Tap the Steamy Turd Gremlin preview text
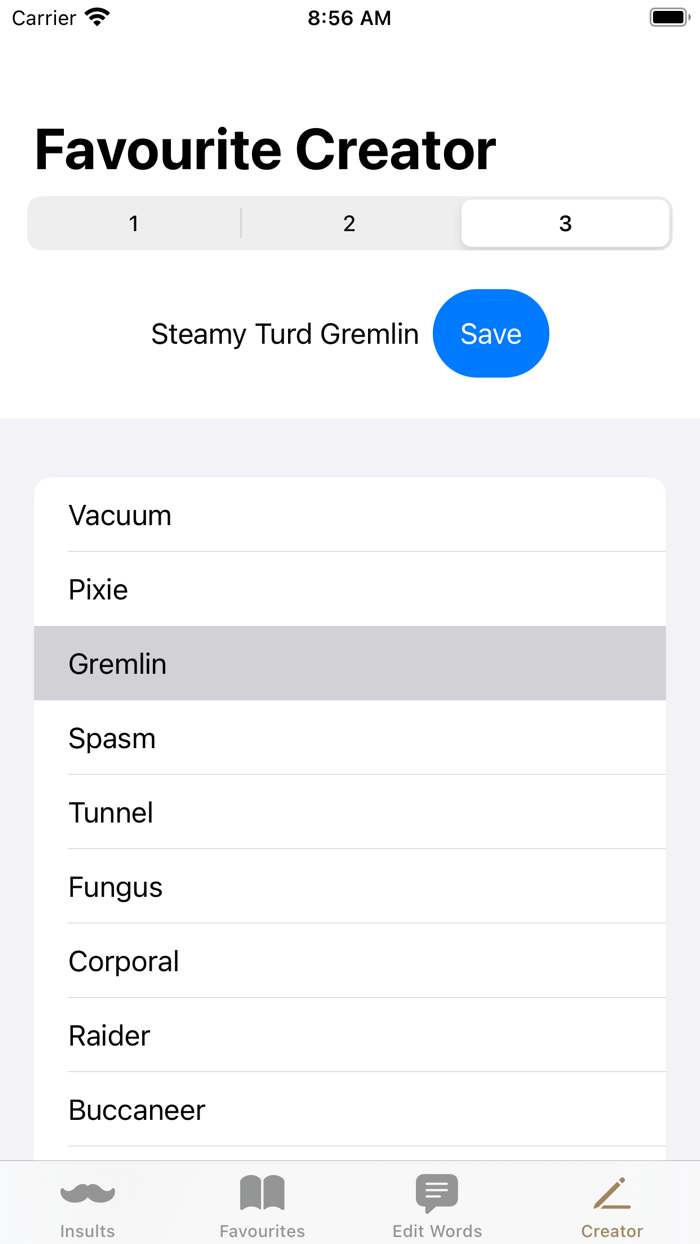The image size is (700, 1244). (285, 334)
